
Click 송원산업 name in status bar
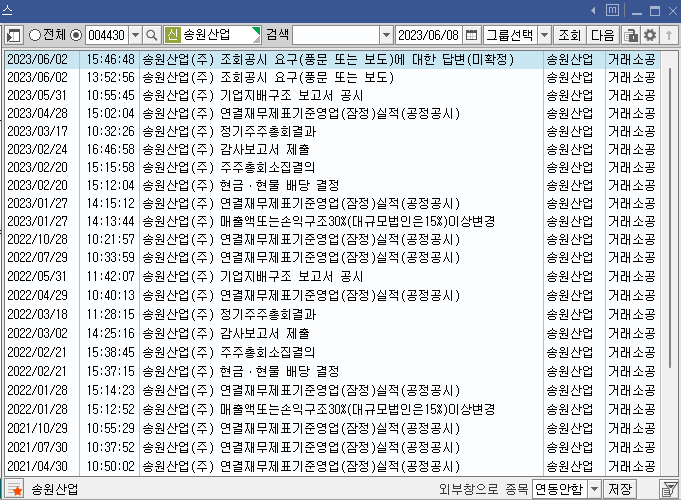(x=55, y=490)
